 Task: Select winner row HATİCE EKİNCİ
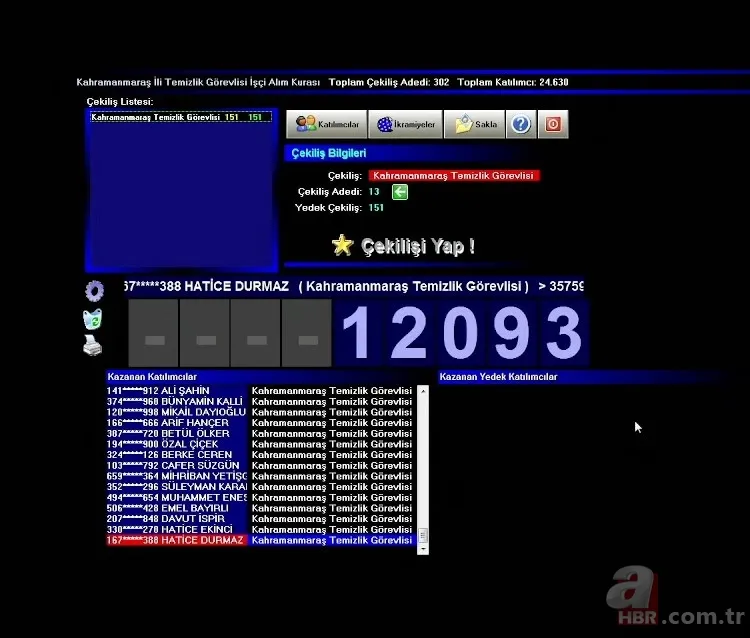click(x=261, y=529)
